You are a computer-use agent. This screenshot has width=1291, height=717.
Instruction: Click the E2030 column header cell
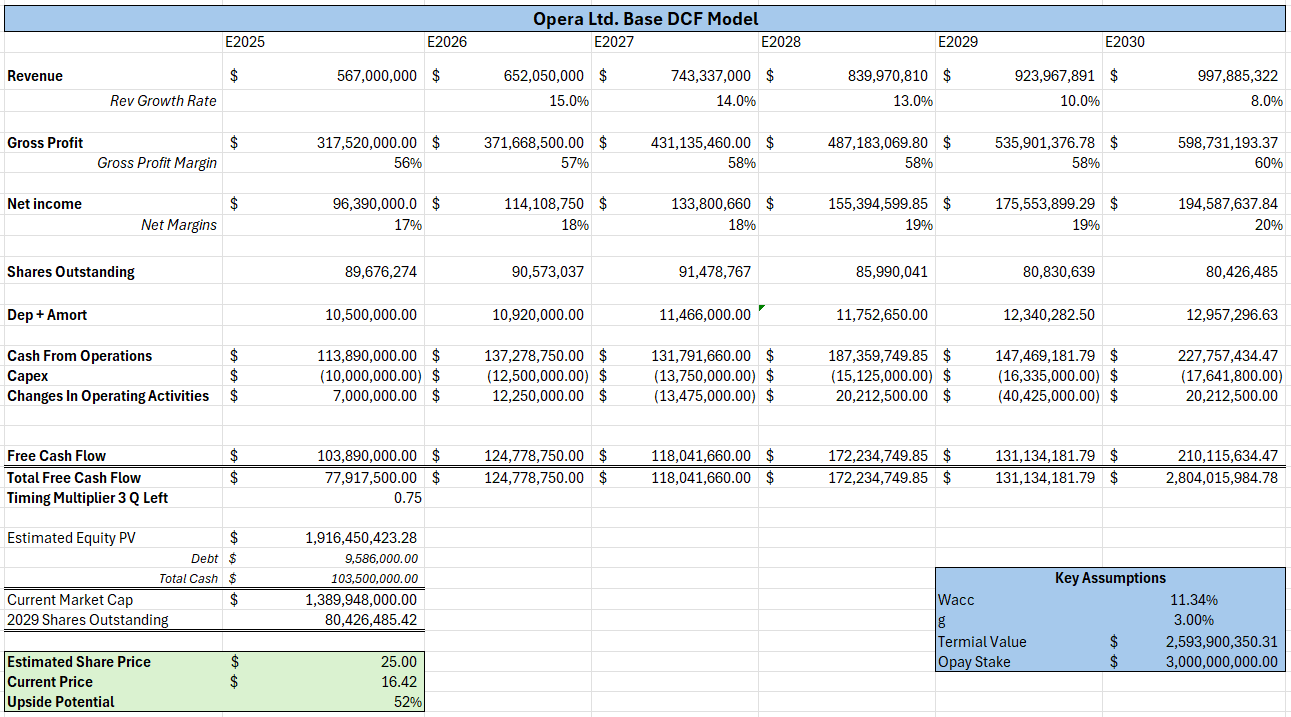coord(1130,42)
